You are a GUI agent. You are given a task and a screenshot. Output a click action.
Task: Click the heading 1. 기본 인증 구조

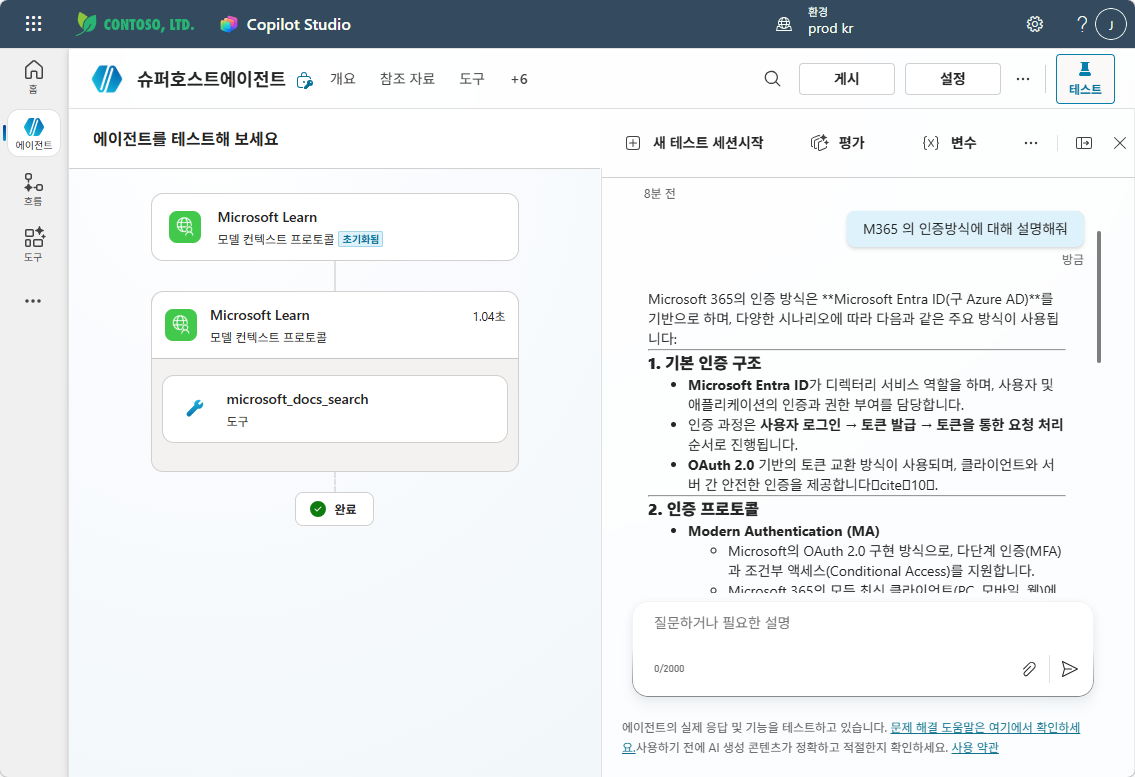[704, 363]
